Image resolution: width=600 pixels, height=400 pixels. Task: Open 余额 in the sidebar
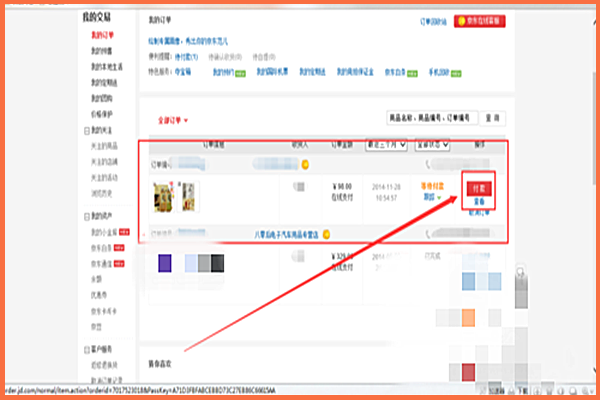point(96,279)
